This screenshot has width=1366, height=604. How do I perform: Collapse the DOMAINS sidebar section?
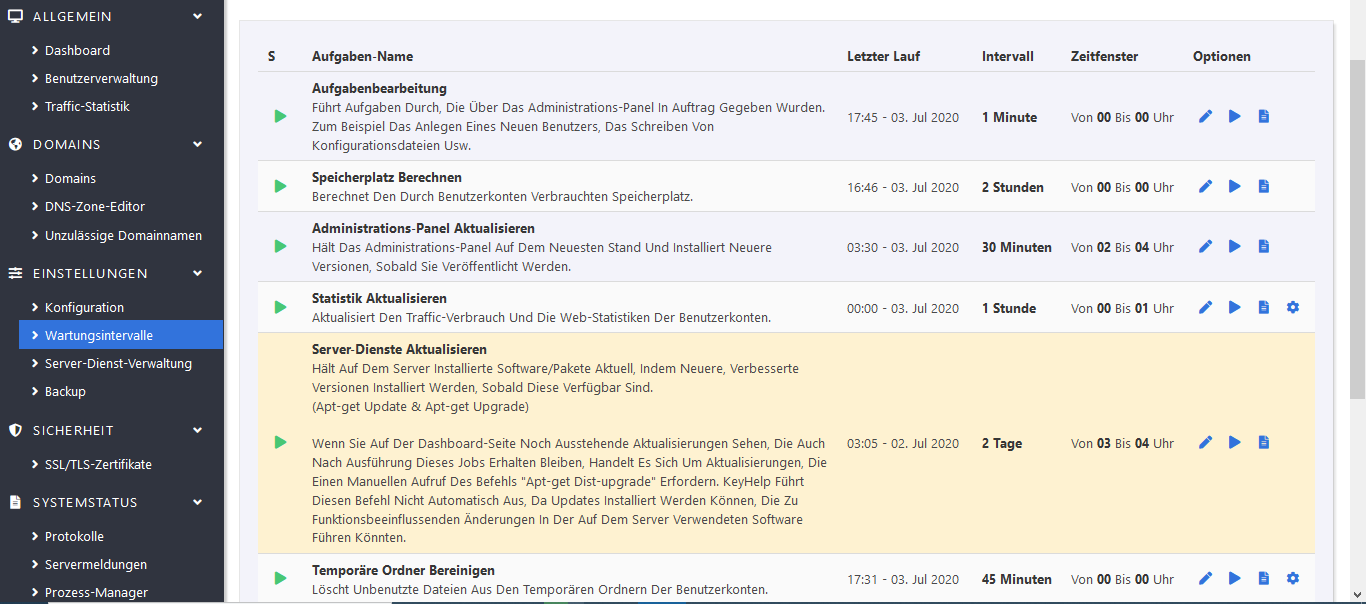[x=197, y=145]
